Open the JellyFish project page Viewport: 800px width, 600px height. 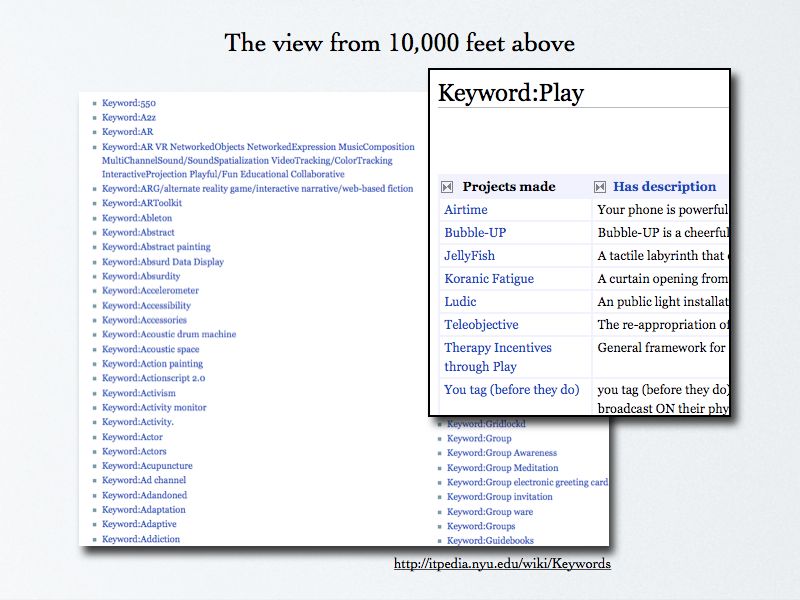pos(469,256)
